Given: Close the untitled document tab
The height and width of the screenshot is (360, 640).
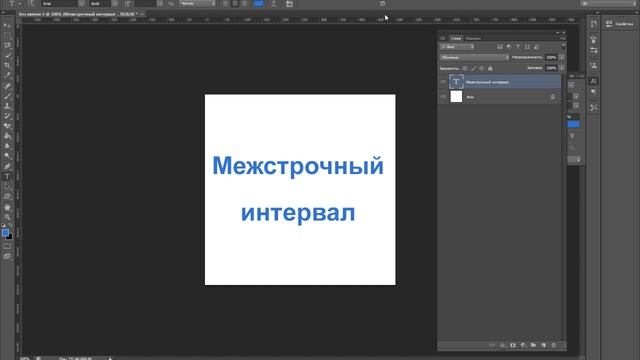Looking at the screenshot, I should [x=142, y=14].
